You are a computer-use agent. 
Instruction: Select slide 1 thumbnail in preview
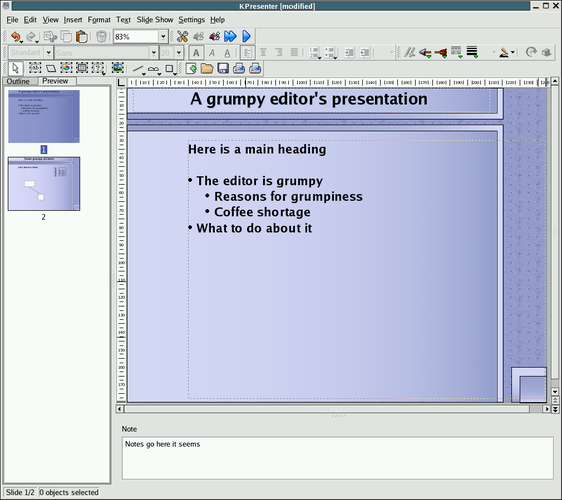click(x=44, y=116)
